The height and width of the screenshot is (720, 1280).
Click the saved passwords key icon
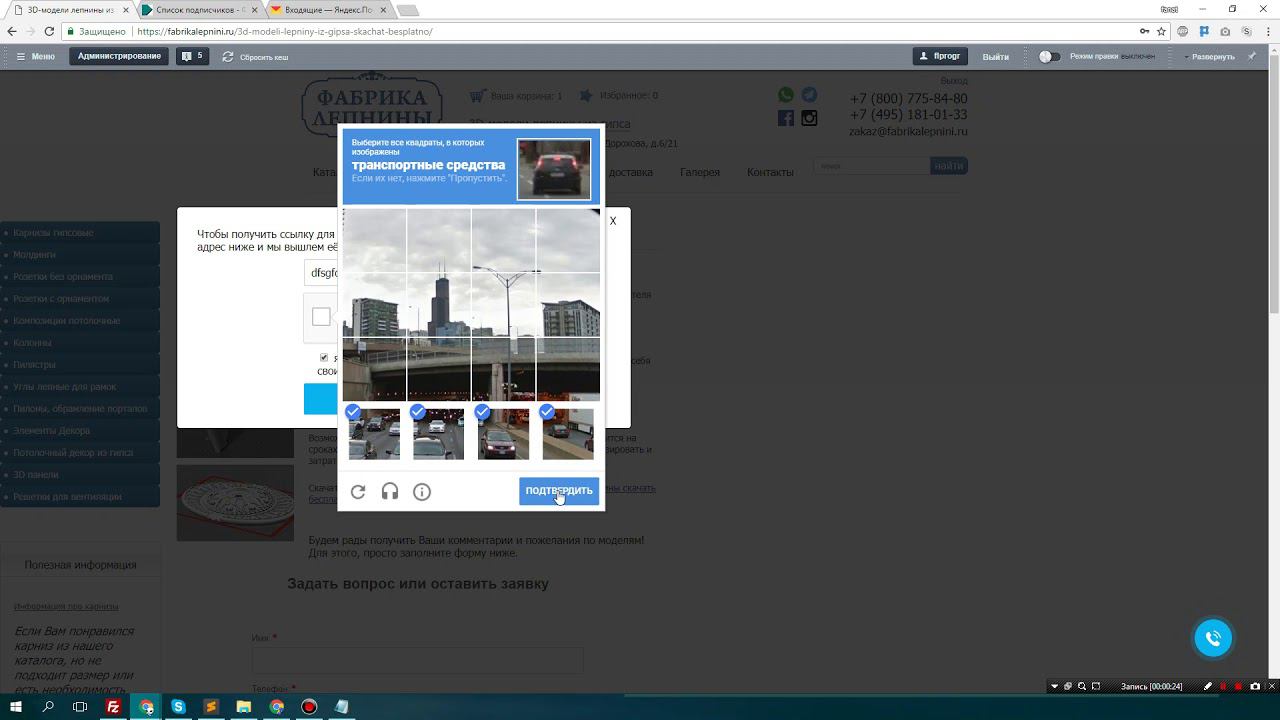point(1144,31)
